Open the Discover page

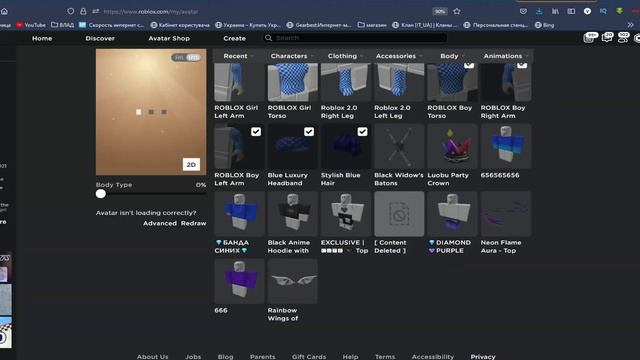coord(100,38)
